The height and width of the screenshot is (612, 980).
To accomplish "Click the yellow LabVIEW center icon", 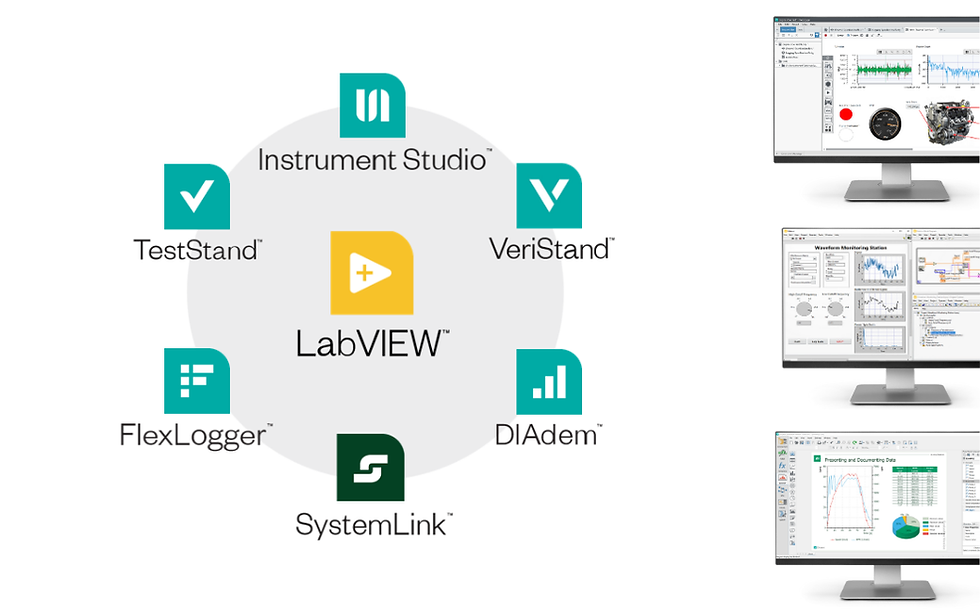I will click(372, 273).
